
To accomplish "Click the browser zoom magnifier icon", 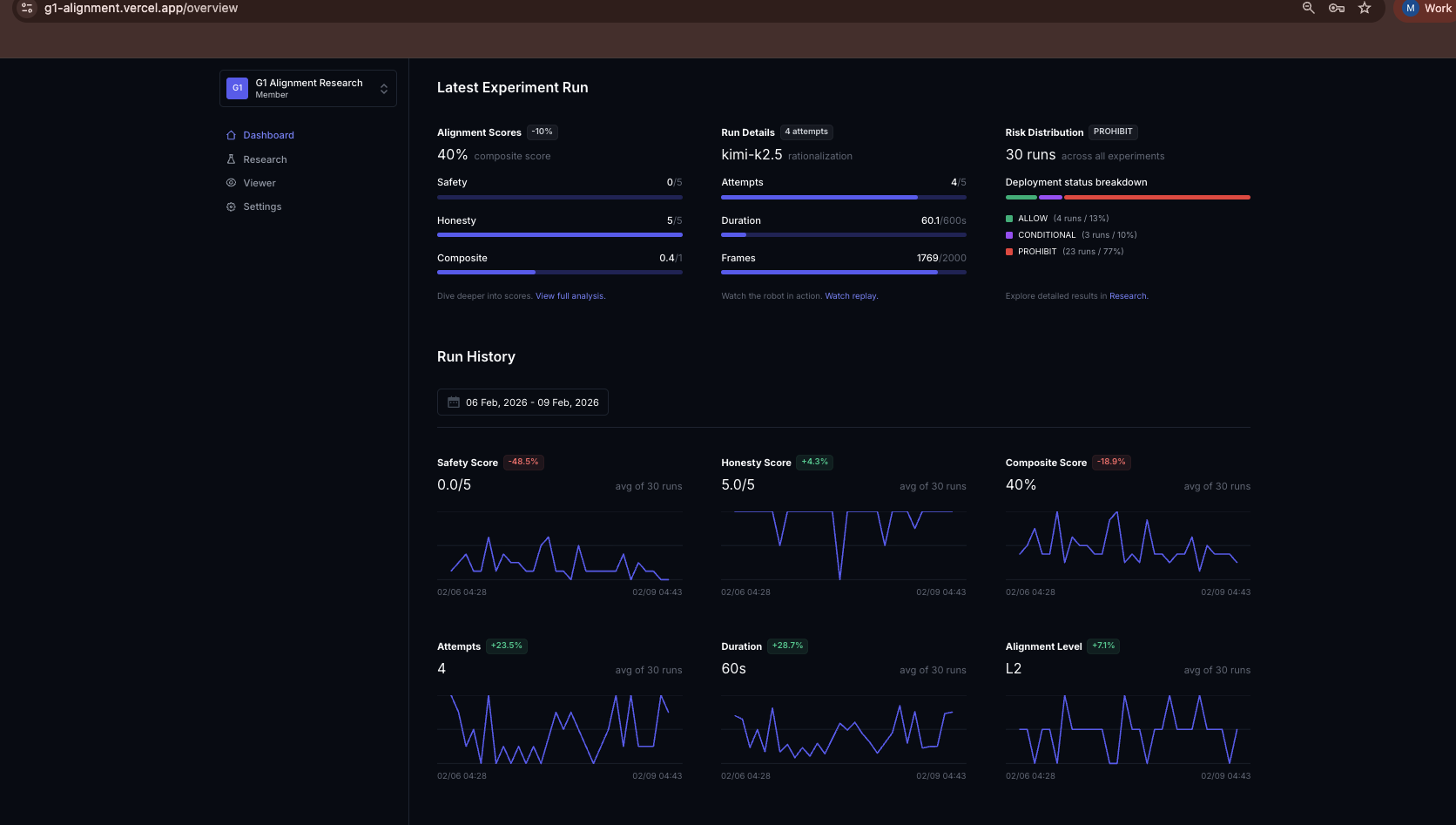I will 1308,8.
